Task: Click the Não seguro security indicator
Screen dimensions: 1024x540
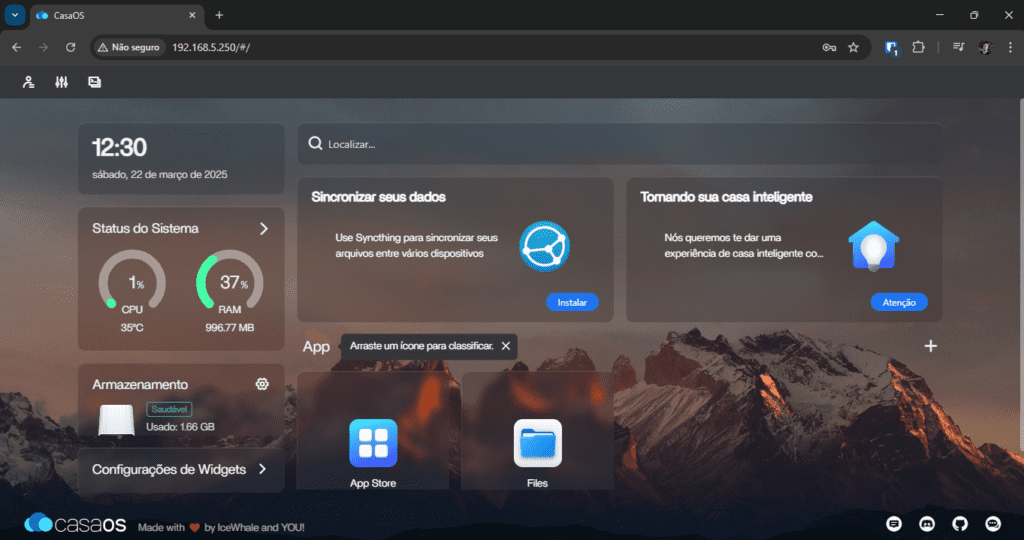Action: click(x=129, y=47)
